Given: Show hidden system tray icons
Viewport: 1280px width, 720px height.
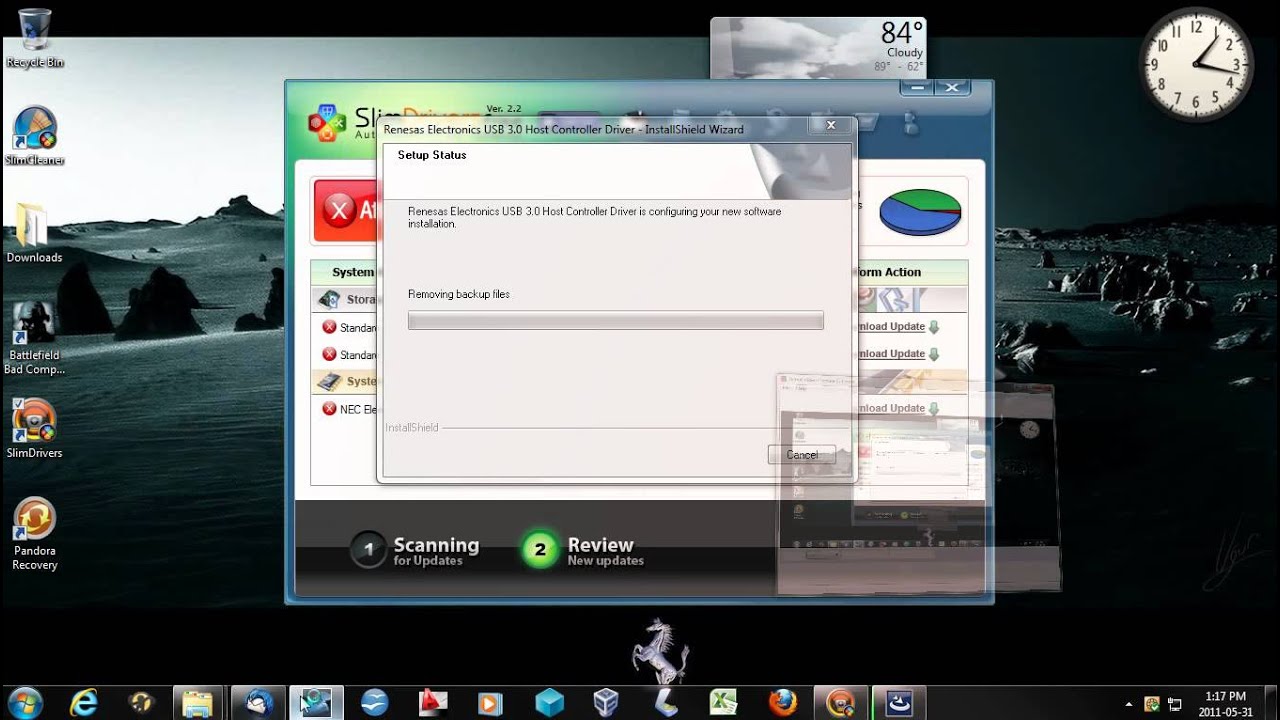Looking at the screenshot, I should (x=1129, y=704).
